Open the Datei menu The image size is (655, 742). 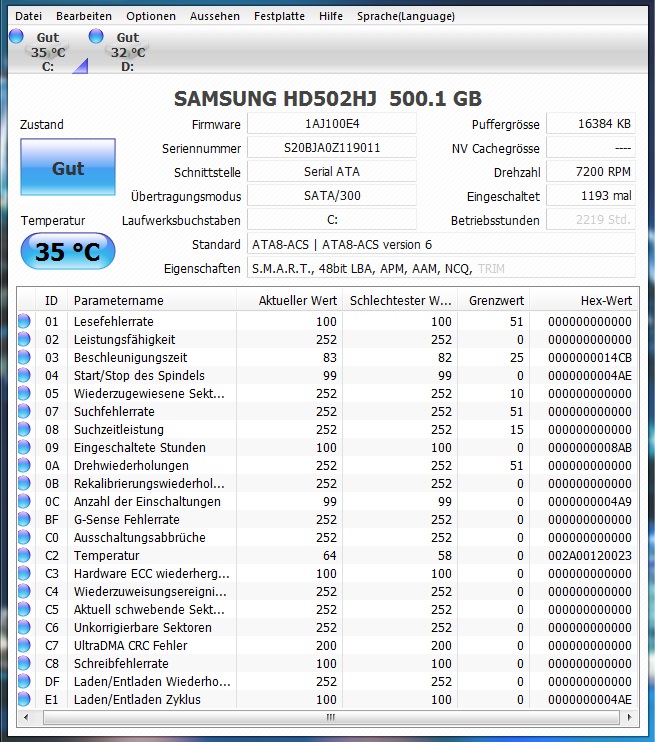[x=28, y=16]
